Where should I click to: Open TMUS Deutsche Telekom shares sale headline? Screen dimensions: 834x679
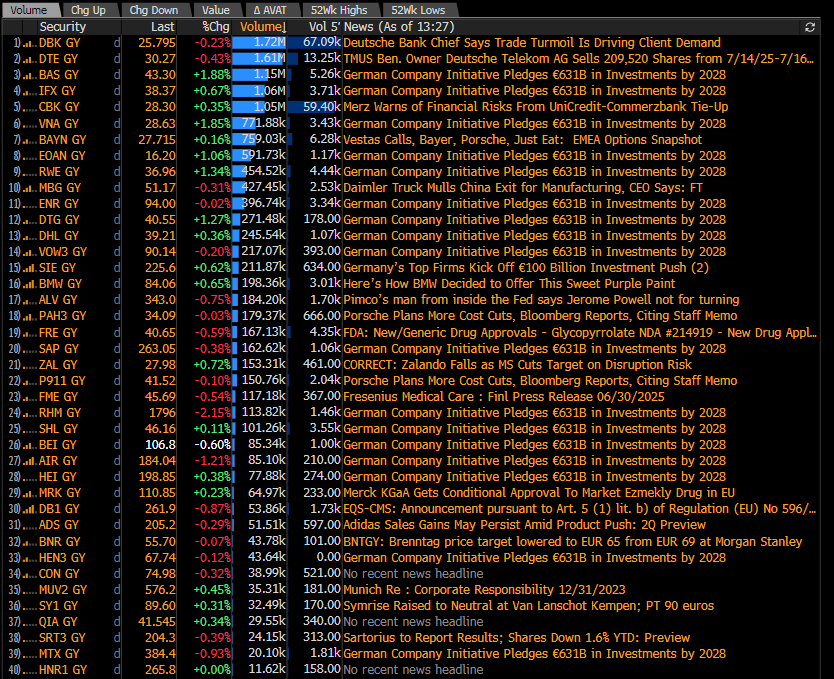coord(579,59)
